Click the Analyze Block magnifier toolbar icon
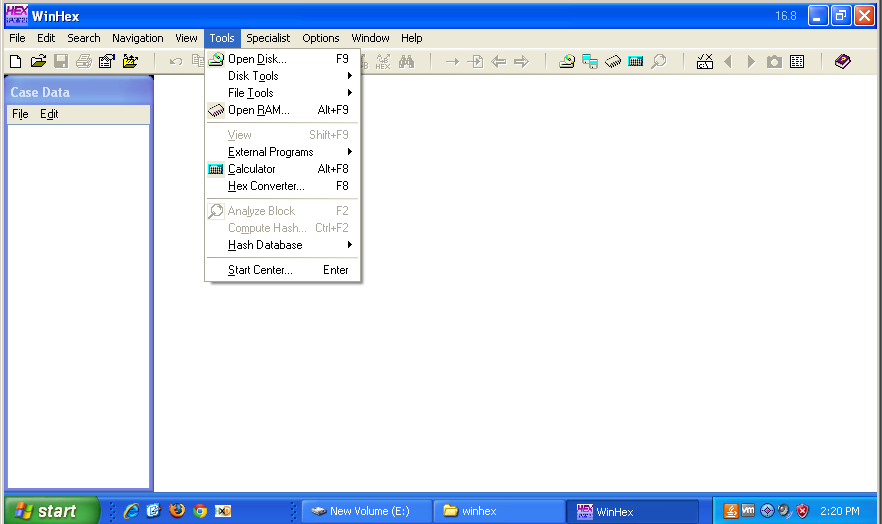 659,61
